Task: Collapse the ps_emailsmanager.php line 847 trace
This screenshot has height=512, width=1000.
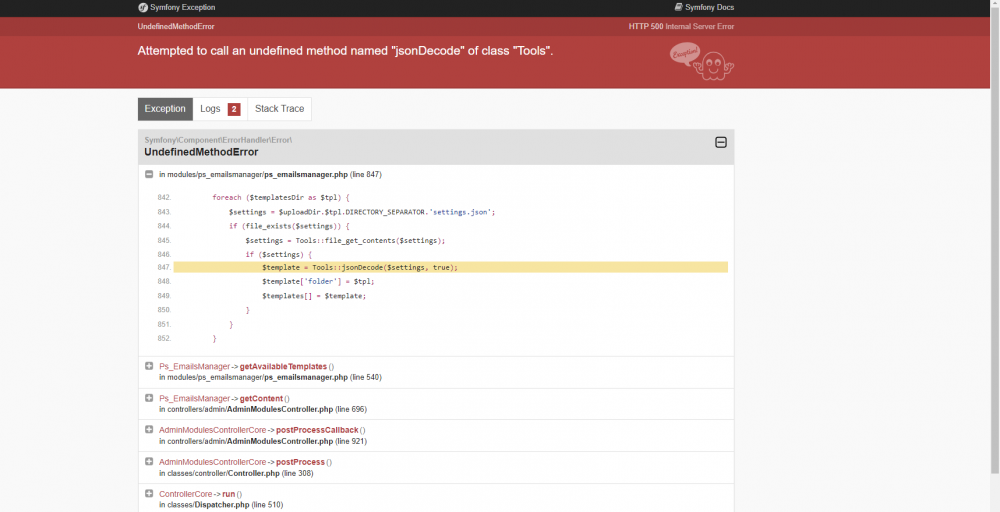Action: click(x=149, y=174)
